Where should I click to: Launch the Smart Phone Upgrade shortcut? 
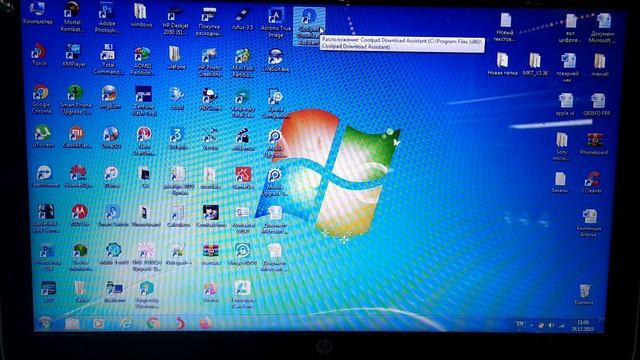[x=75, y=100]
